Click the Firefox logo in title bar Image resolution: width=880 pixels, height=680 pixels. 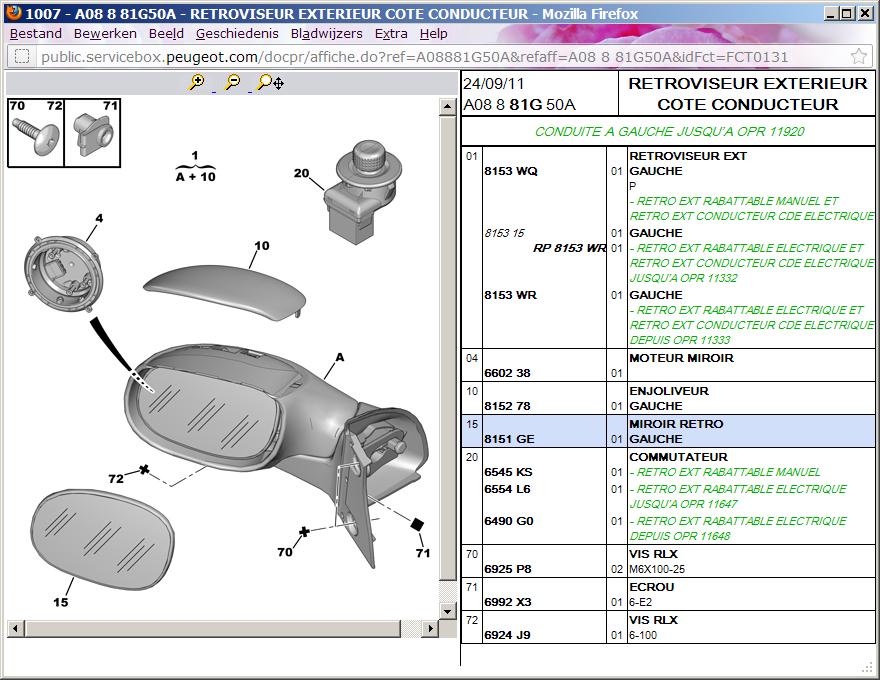(13, 13)
